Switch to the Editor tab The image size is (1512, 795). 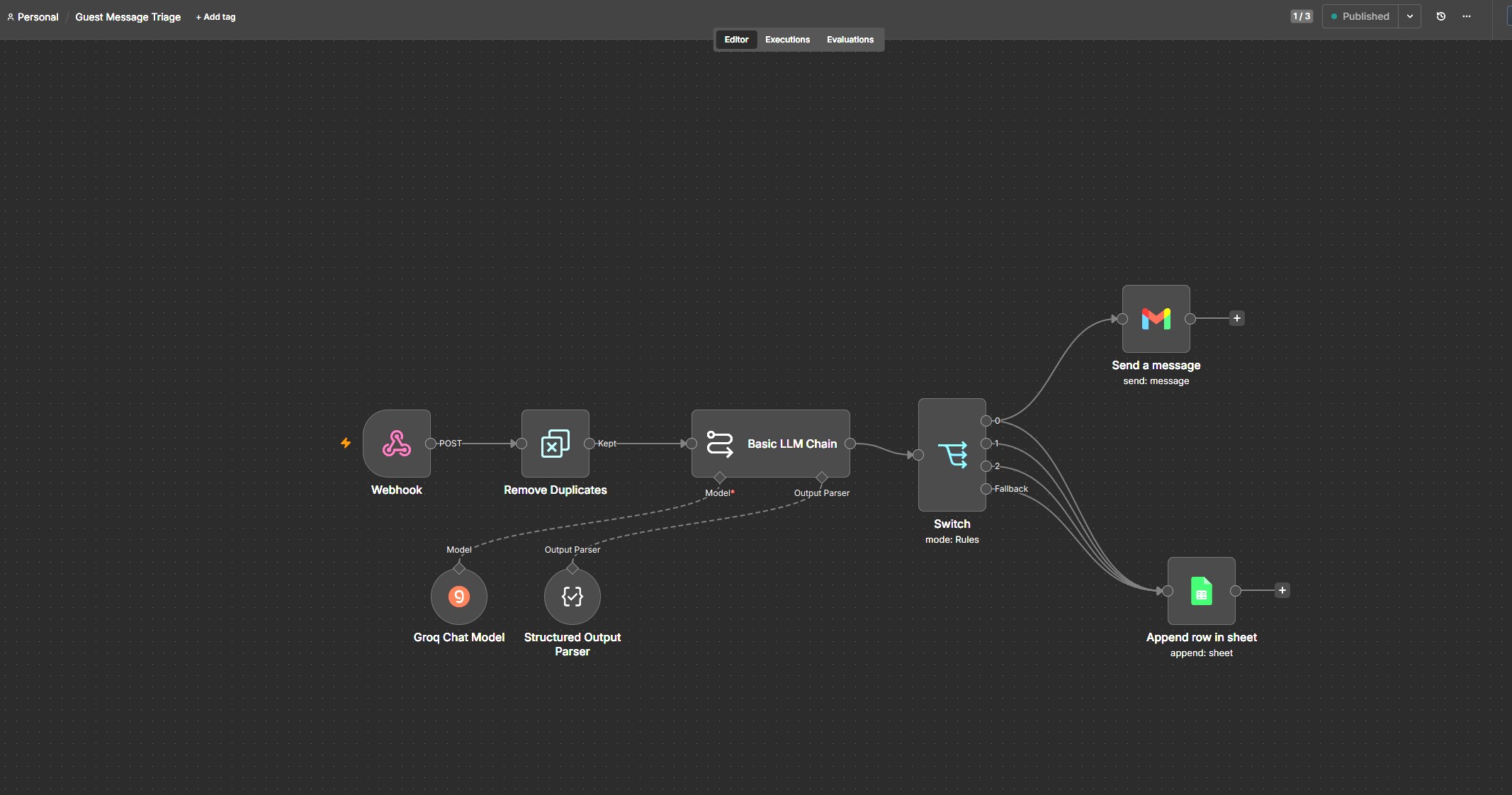[736, 40]
